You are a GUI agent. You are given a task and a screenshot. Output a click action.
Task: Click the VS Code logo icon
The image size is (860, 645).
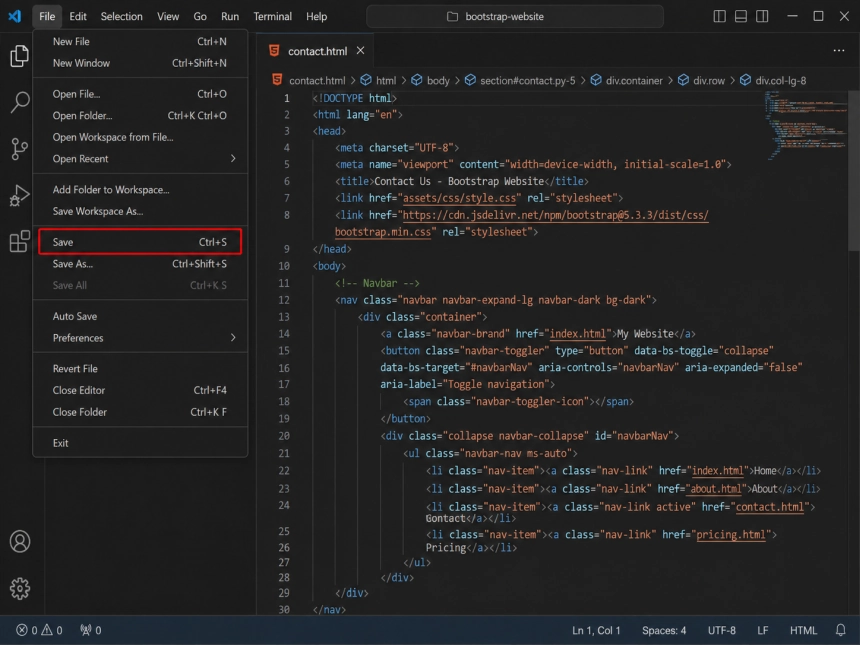(15, 16)
